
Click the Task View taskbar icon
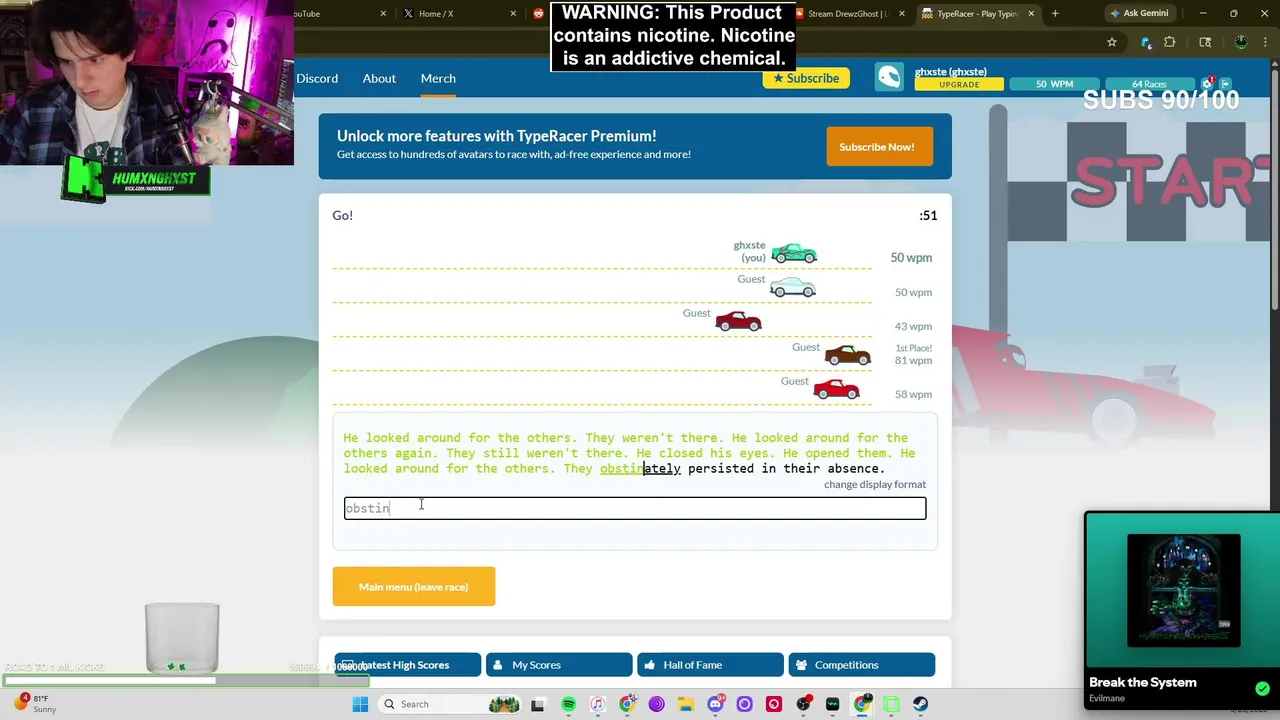pos(537,704)
